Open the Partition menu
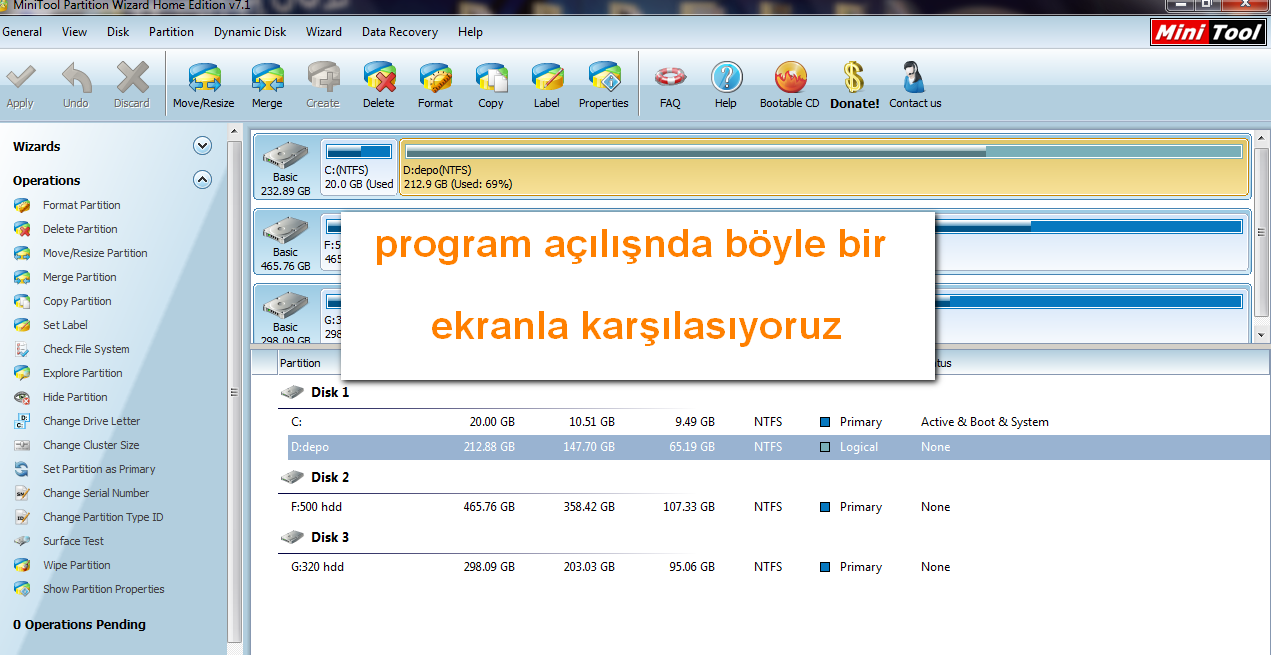Image resolution: width=1271 pixels, height=655 pixels. pyautogui.click(x=171, y=32)
